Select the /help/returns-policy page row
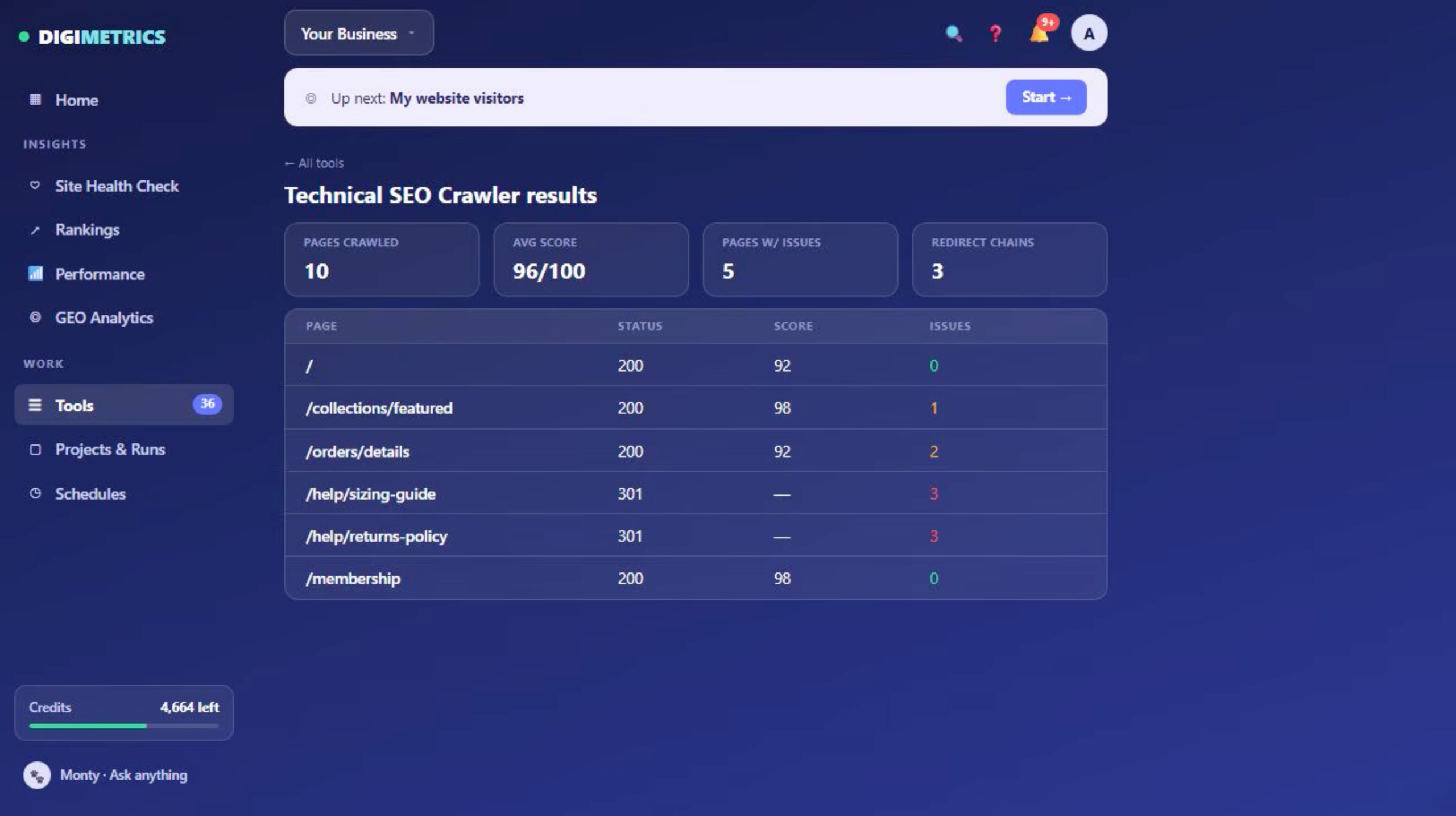 pyautogui.click(x=696, y=536)
